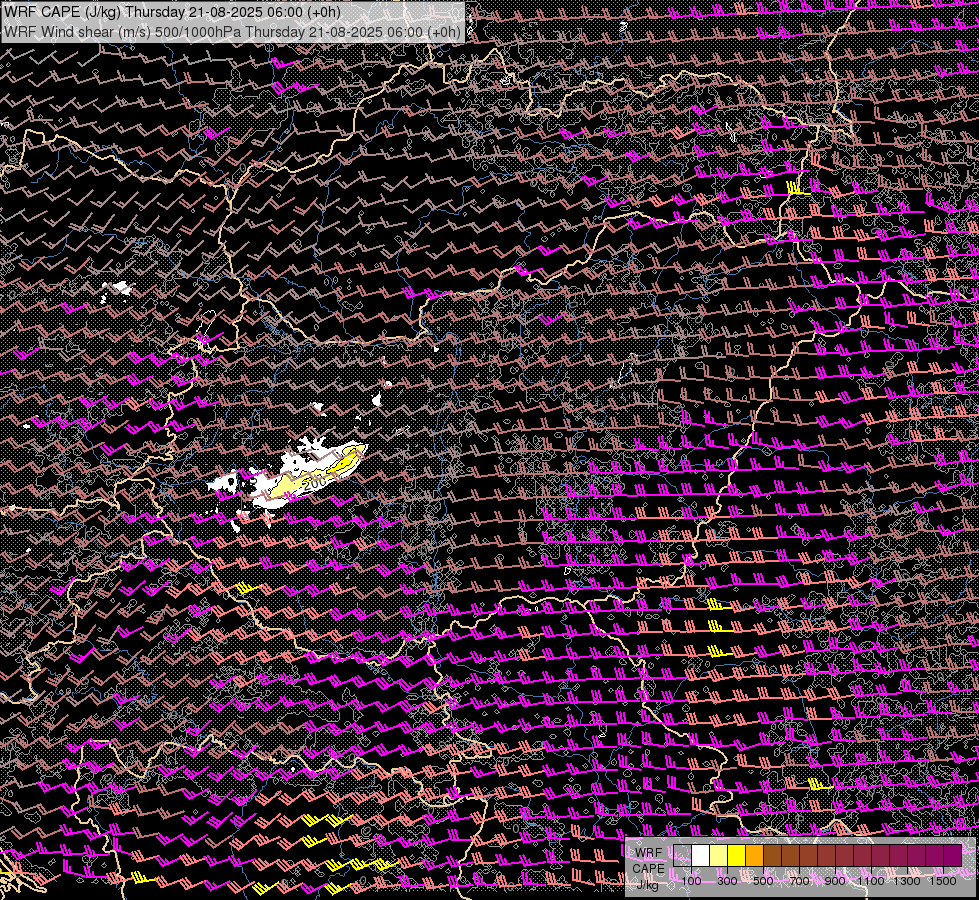This screenshot has width=979, height=900.
Task: Click the legend value 1500
Action: tap(943, 881)
